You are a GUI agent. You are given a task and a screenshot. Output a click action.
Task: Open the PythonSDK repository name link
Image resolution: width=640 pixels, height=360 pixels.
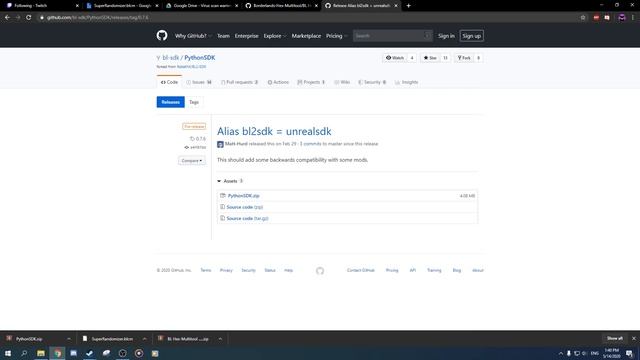(x=200, y=58)
